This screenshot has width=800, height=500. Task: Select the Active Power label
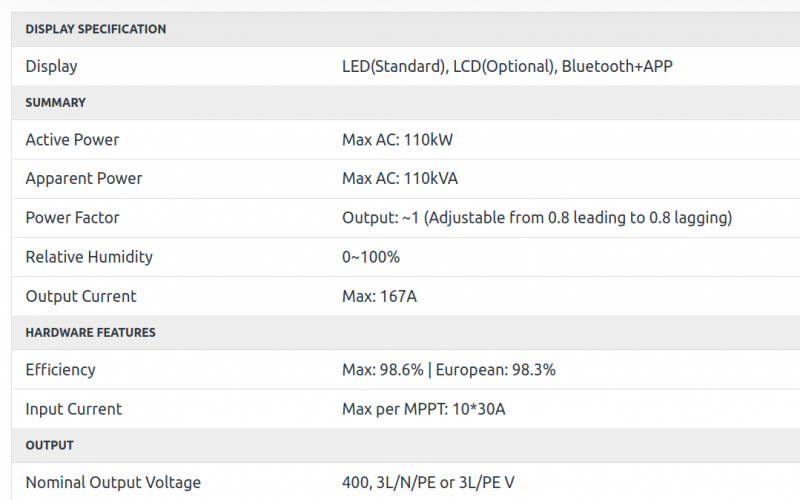[72, 140]
